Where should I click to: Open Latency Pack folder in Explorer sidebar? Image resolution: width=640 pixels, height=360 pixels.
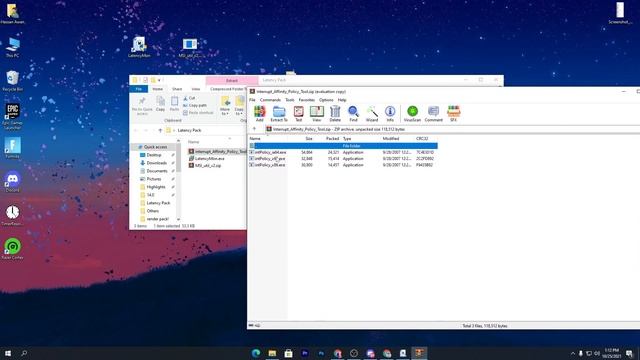click(x=158, y=203)
